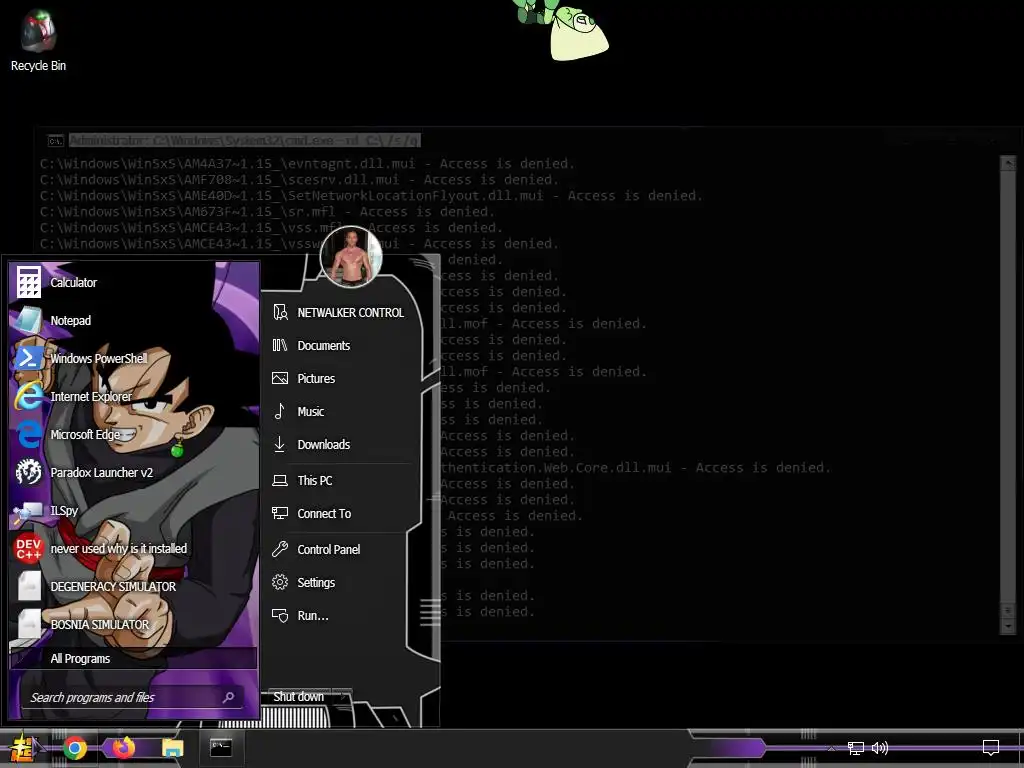Click the cmd line containing 'thentication.Web.Core.dll.mui'
Image resolution: width=1024 pixels, height=768 pixels.
[635, 467]
